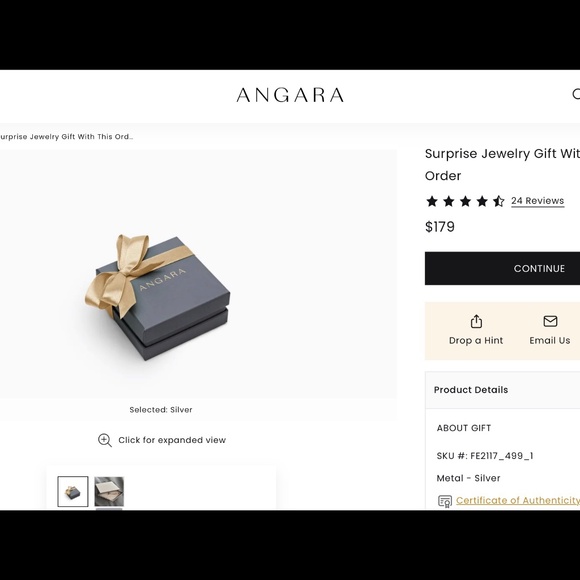Click the large gift box product image
The image size is (580, 580).
click(x=158, y=297)
